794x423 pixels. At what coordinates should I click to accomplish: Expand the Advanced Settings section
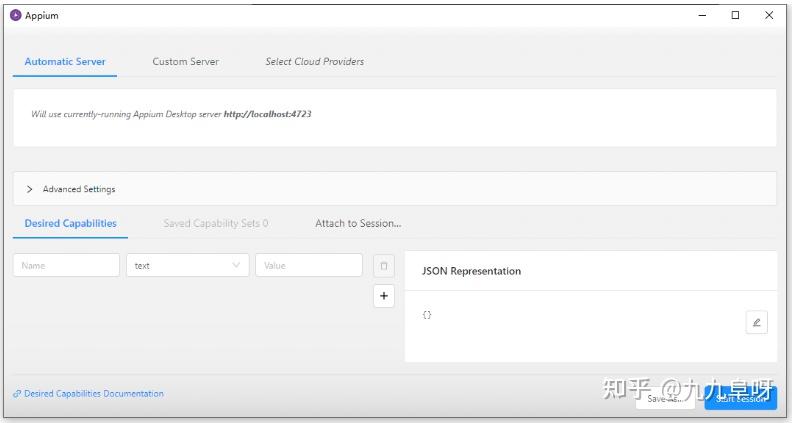[30, 189]
